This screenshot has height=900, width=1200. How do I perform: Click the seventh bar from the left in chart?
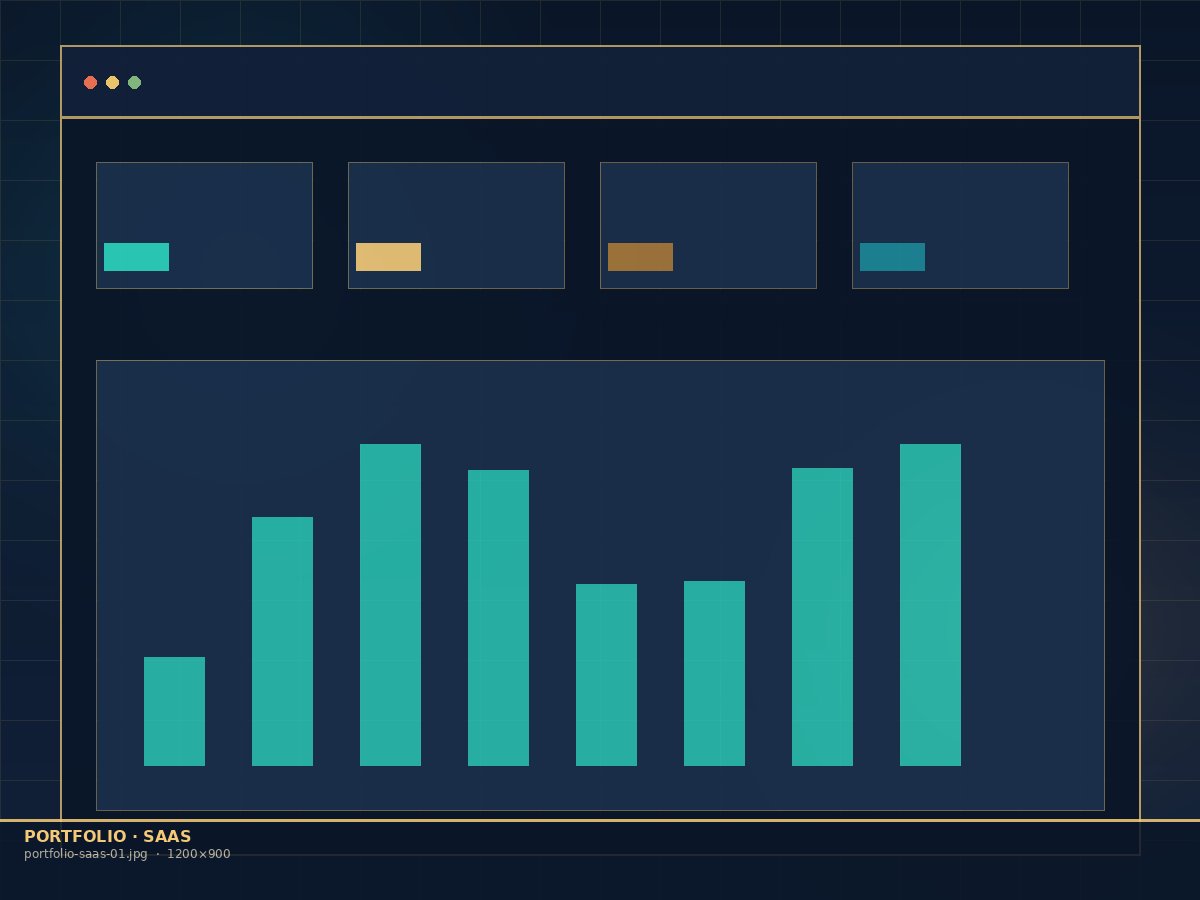(822, 617)
